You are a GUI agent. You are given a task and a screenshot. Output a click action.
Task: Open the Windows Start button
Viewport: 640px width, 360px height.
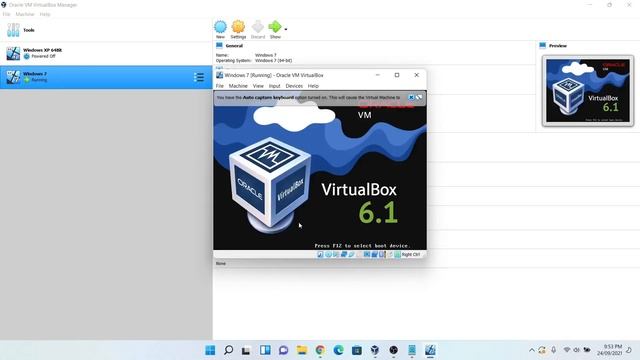[x=210, y=350]
